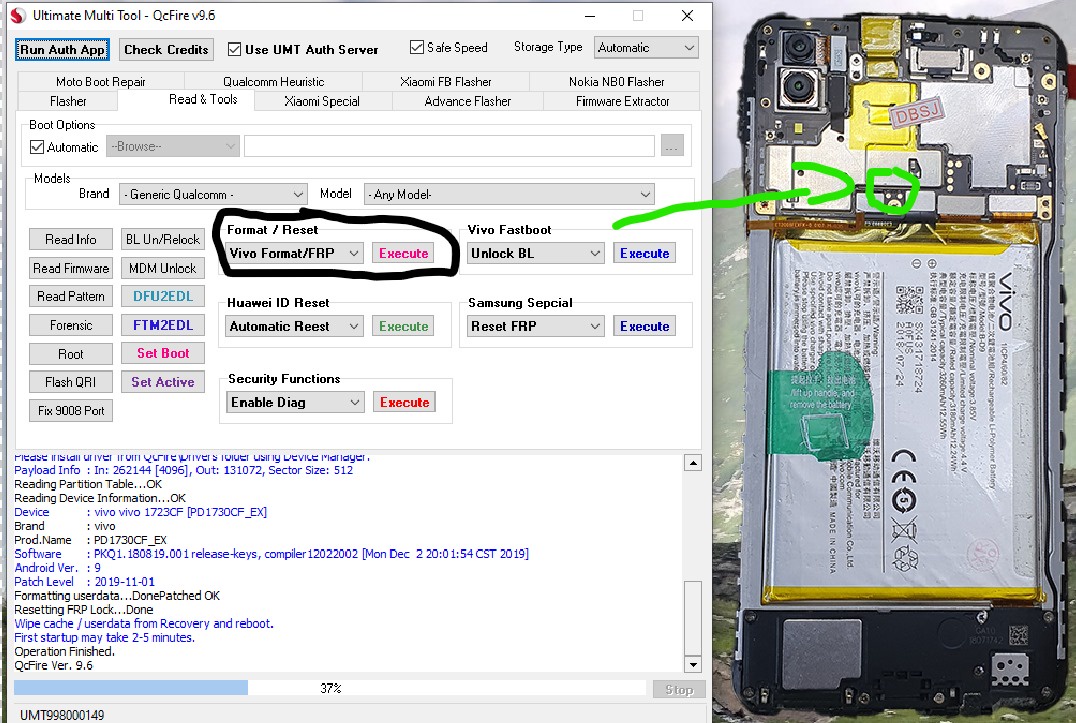This screenshot has width=1076, height=723.
Task: Open the Storage Type dropdown
Action: point(646,47)
